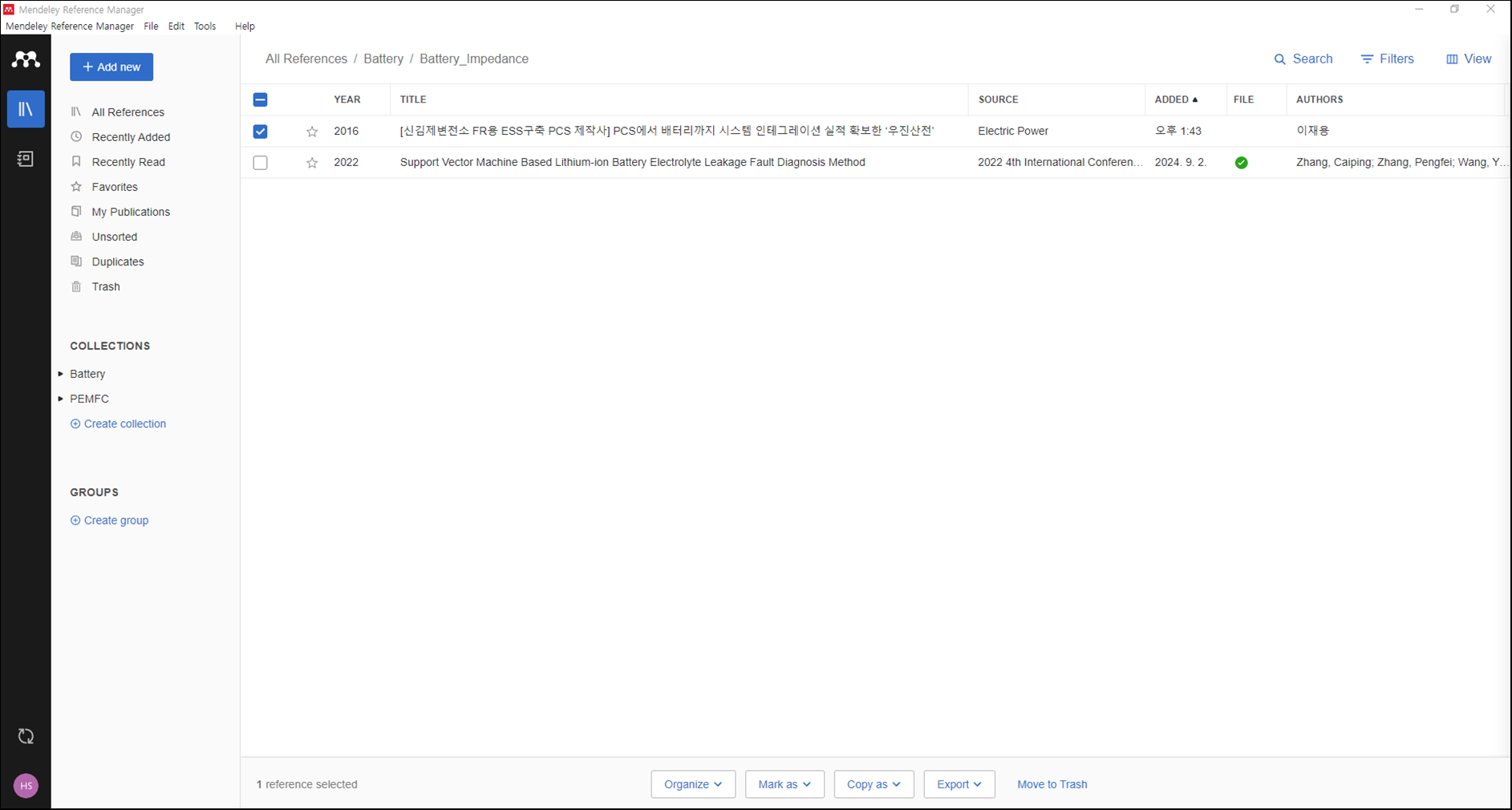This screenshot has height=810, width=1512.
Task: Click Move to Trash
Action: [1052, 784]
